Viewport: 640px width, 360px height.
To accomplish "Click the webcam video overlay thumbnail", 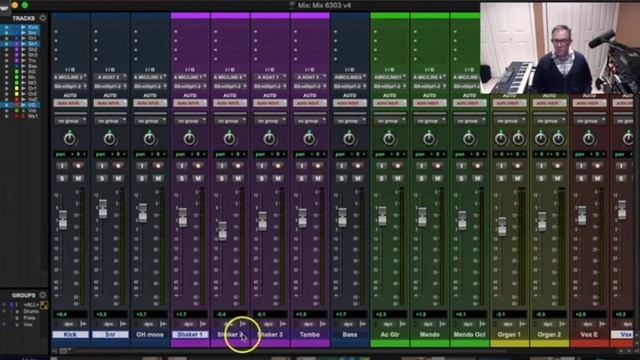I will (560, 48).
